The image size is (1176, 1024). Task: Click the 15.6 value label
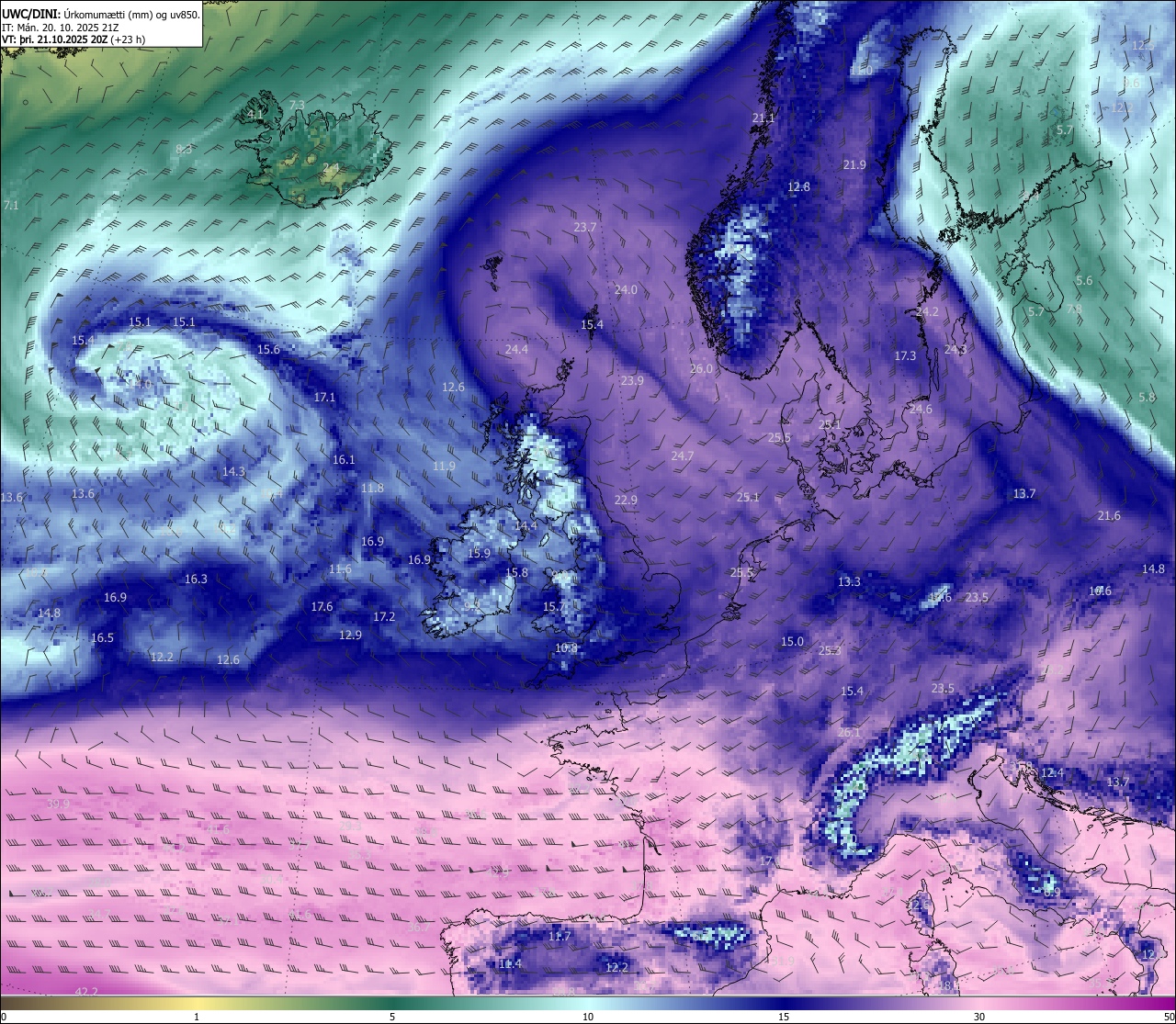(268, 350)
